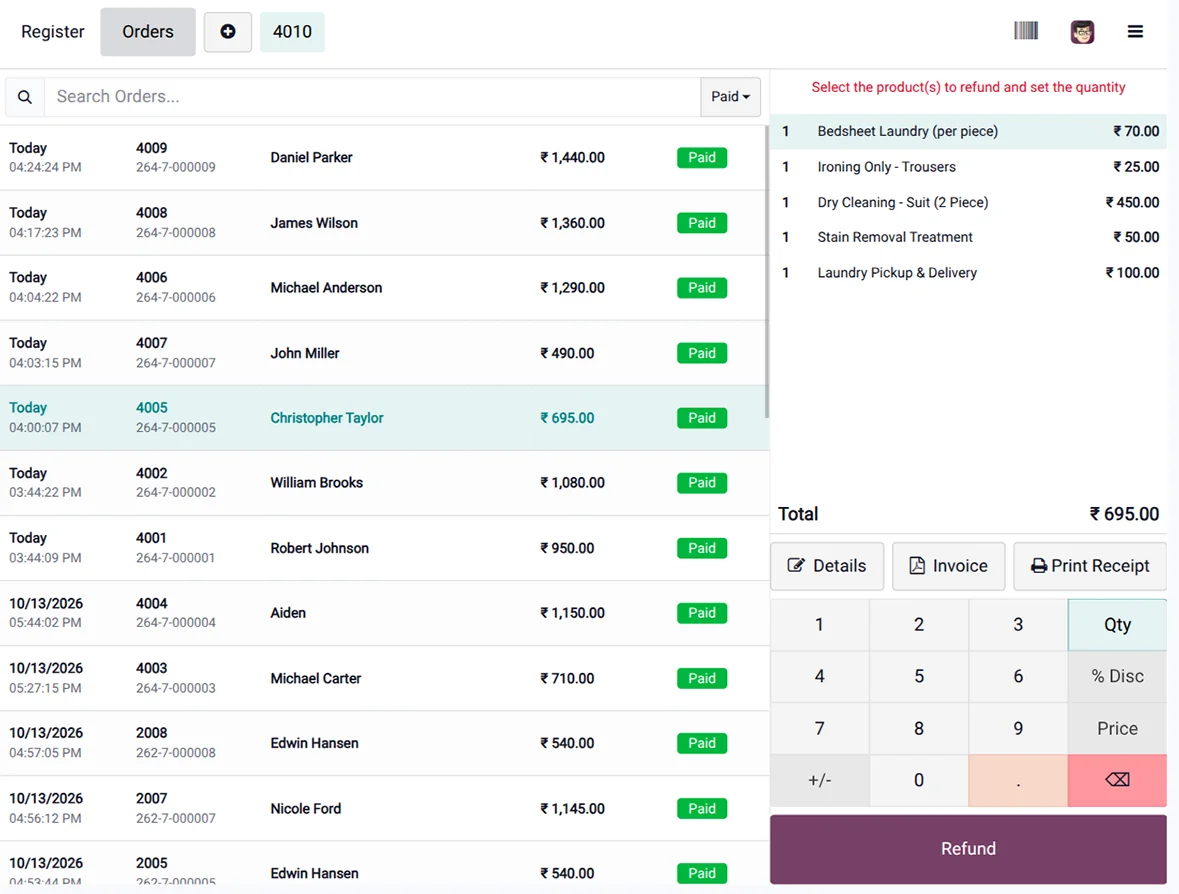
Task: Switch to the Register tab
Action: [x=53, y=32]
